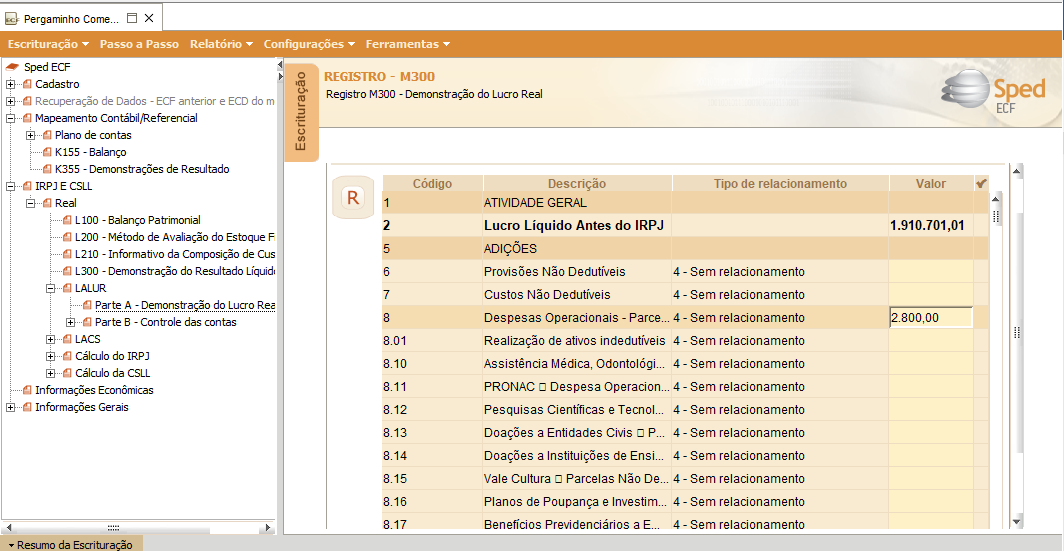
Task: Click the Cadastro node icon
Action: click(27, 84)
